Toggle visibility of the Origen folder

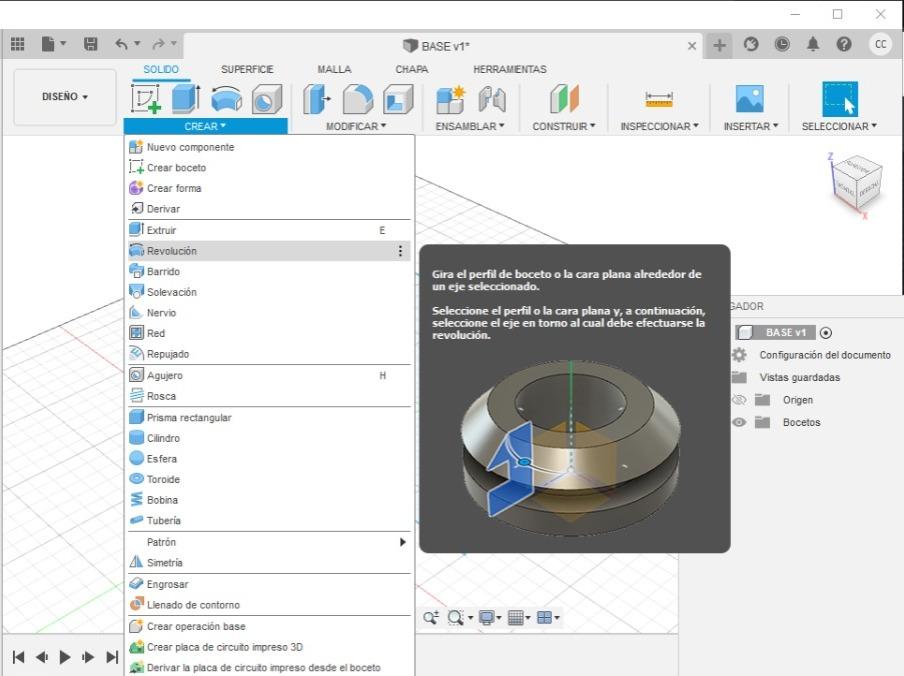point(739,400)
